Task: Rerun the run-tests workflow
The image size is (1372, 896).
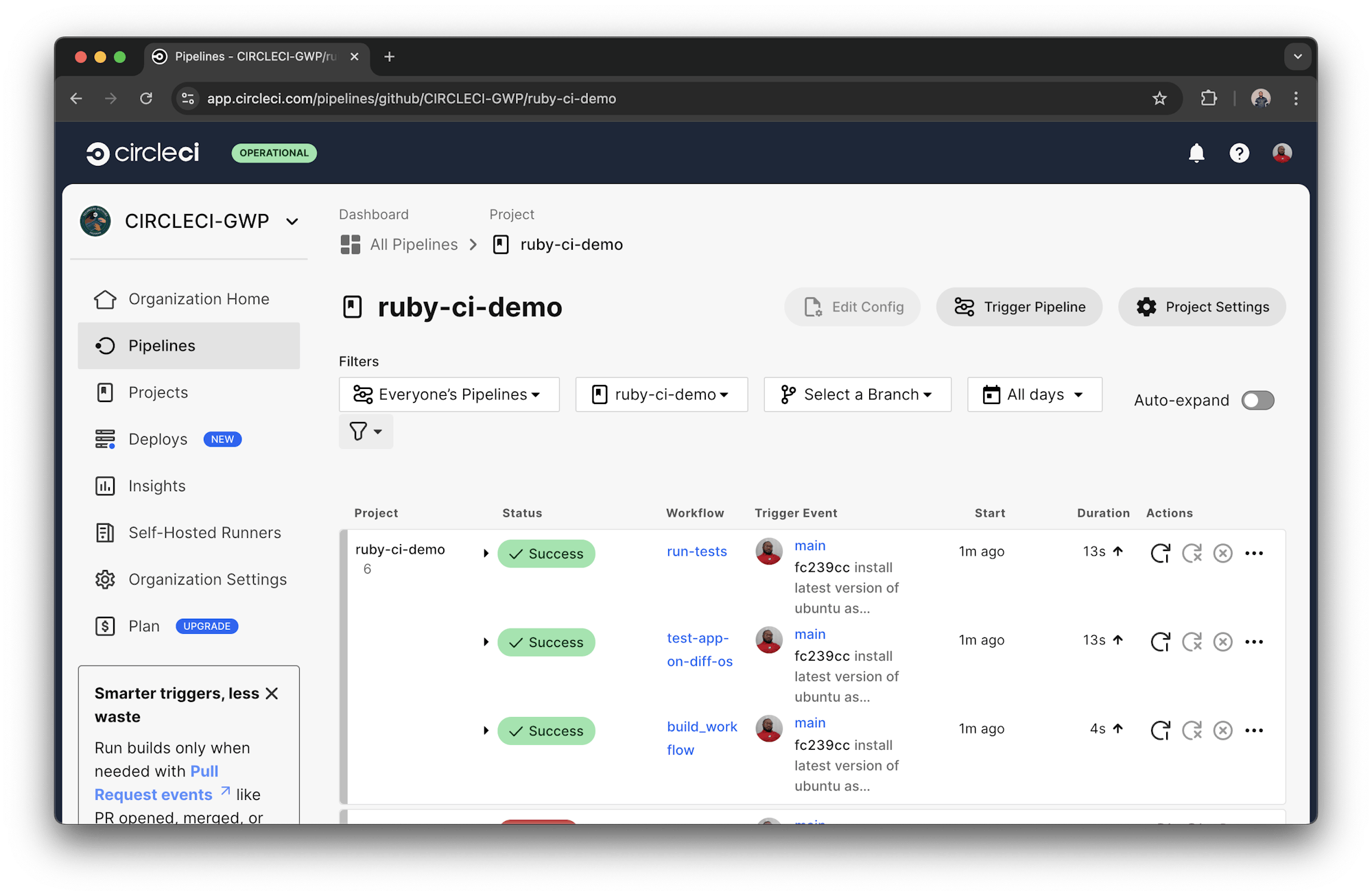Action: pyautogui.click(x=1161, y=553)
